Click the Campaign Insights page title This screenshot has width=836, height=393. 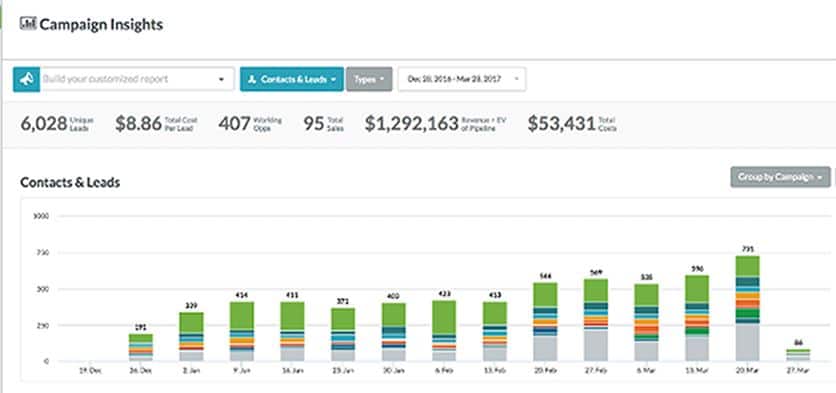tap(101, 25)
